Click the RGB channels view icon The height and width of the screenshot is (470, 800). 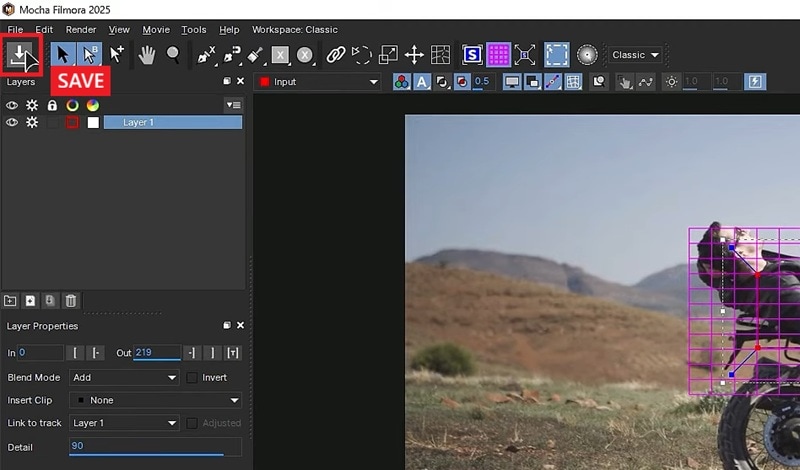(402, 82)
